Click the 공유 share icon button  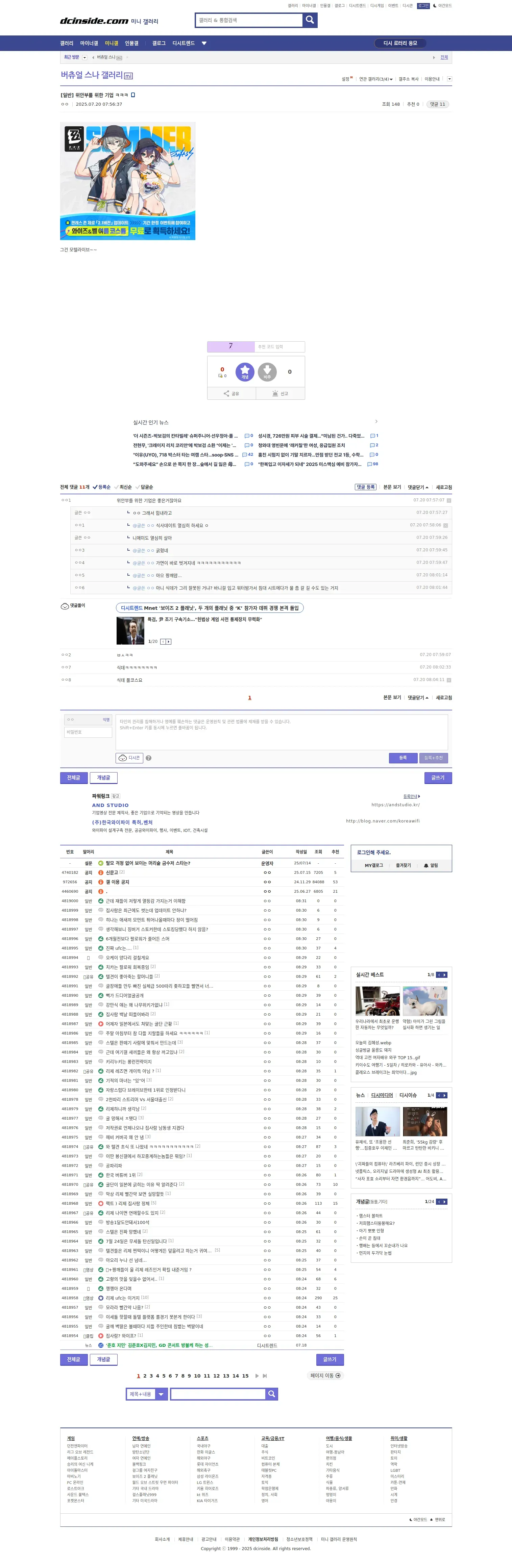pos(231,393)
